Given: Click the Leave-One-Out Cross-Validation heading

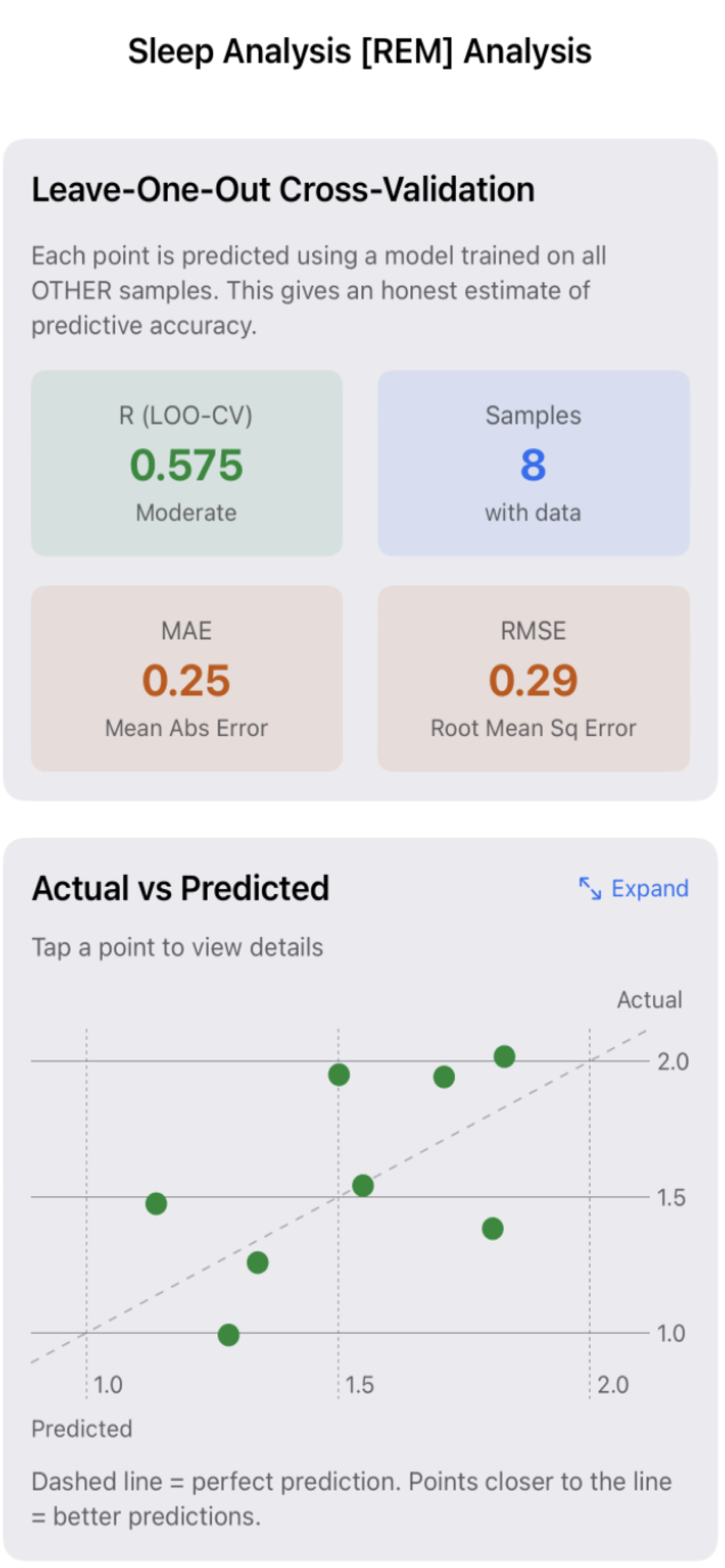Looking at the screenshot, I should [x=283, y=189].
